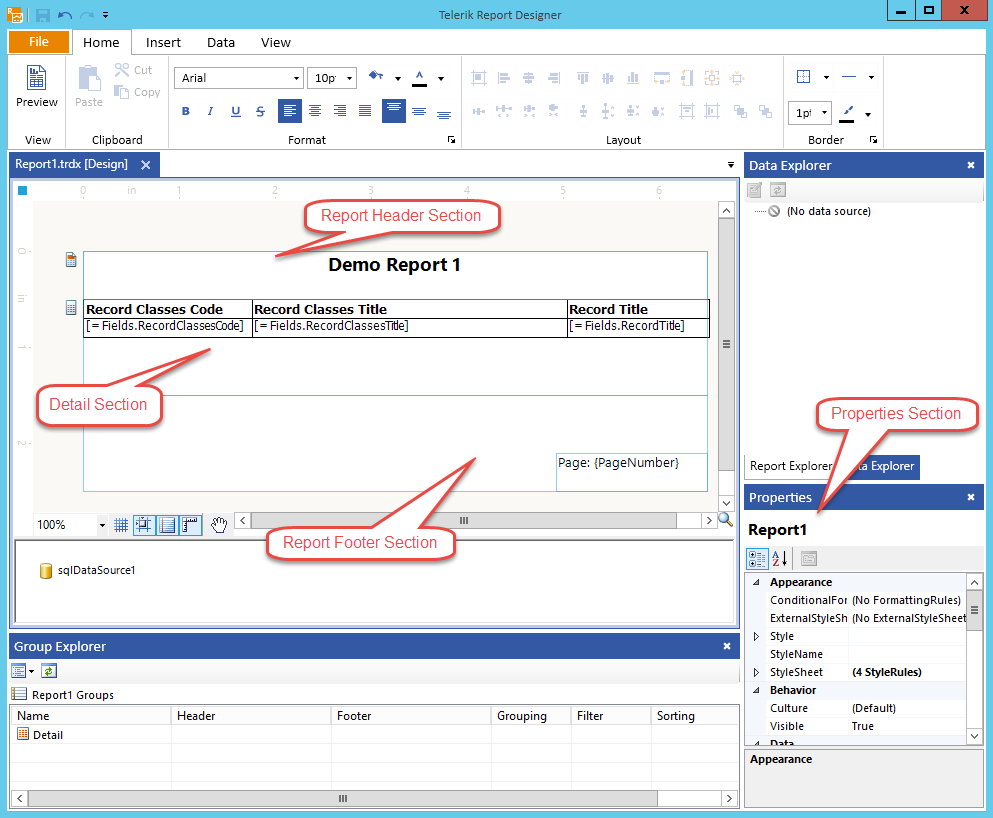Toggle the show grid button

point(121,524)
